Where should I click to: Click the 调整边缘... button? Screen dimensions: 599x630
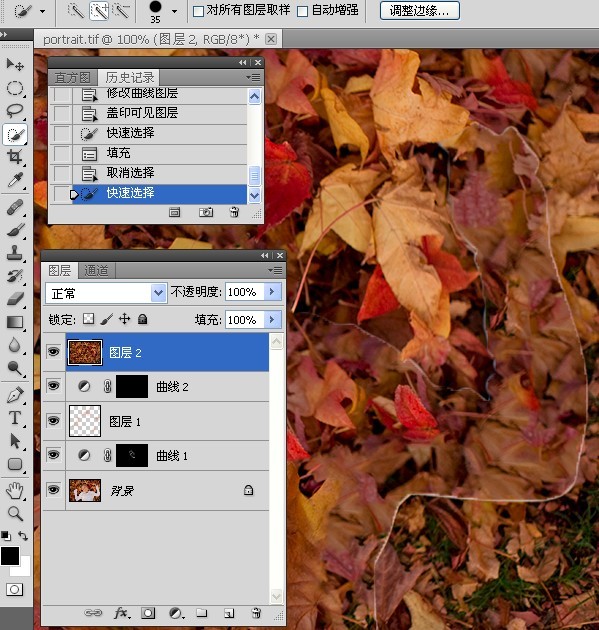point(419,10)
